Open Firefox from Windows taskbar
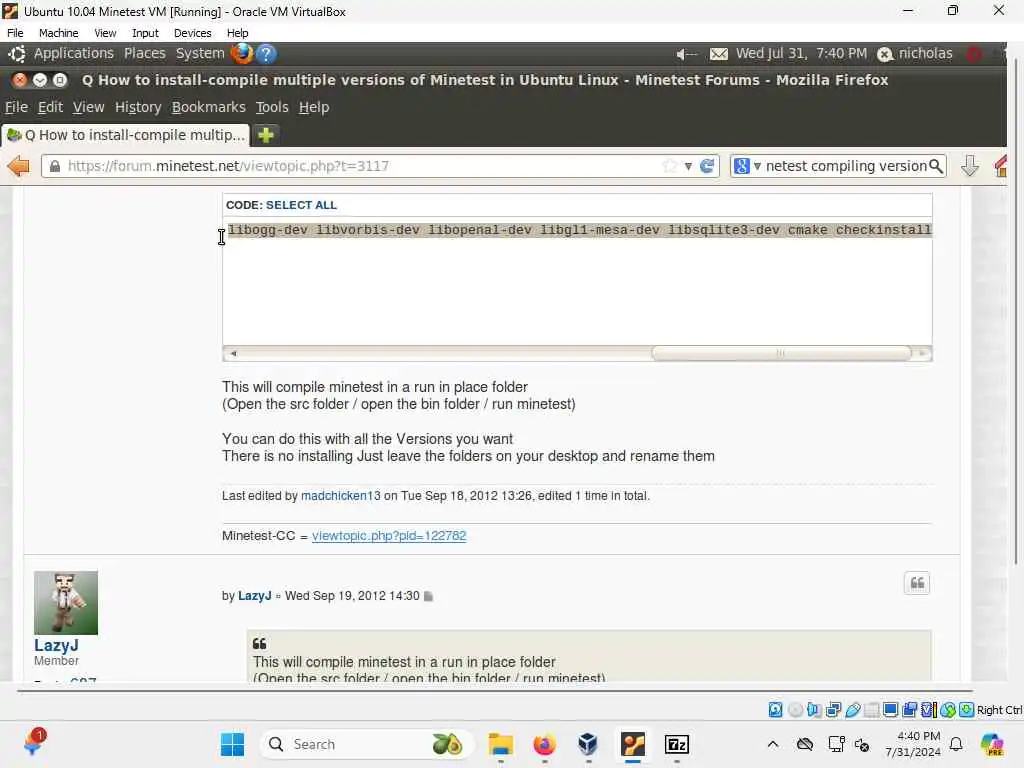 [544, 744]
